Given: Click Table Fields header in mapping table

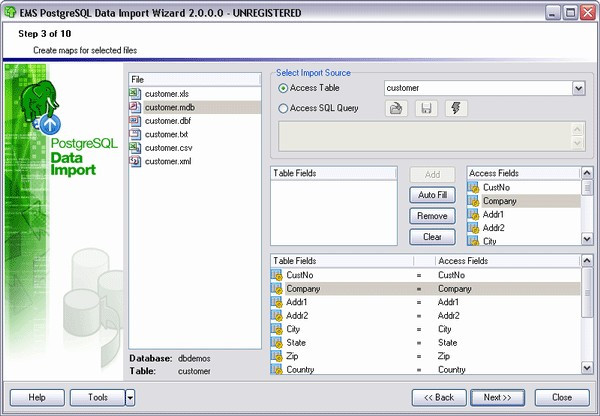Looking at the screenshot, I should (x=342, y=261).
